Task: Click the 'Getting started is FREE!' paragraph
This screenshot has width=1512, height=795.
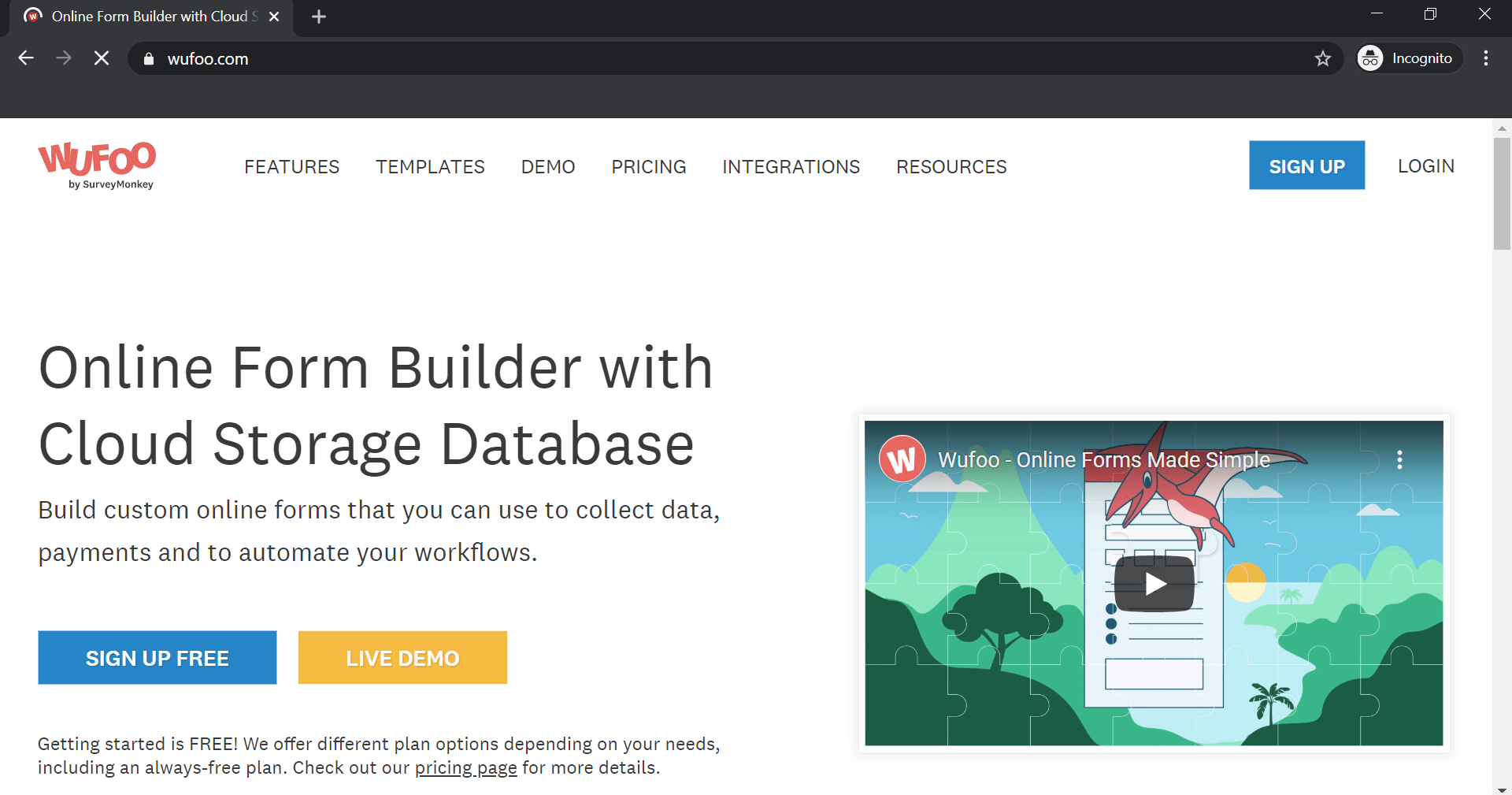Action: [x=379, y=756]
